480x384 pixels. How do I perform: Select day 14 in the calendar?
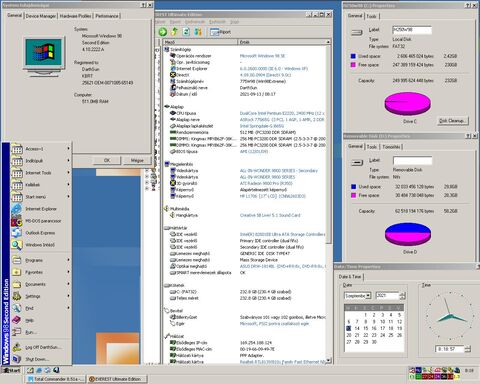(x=357, y=328)
